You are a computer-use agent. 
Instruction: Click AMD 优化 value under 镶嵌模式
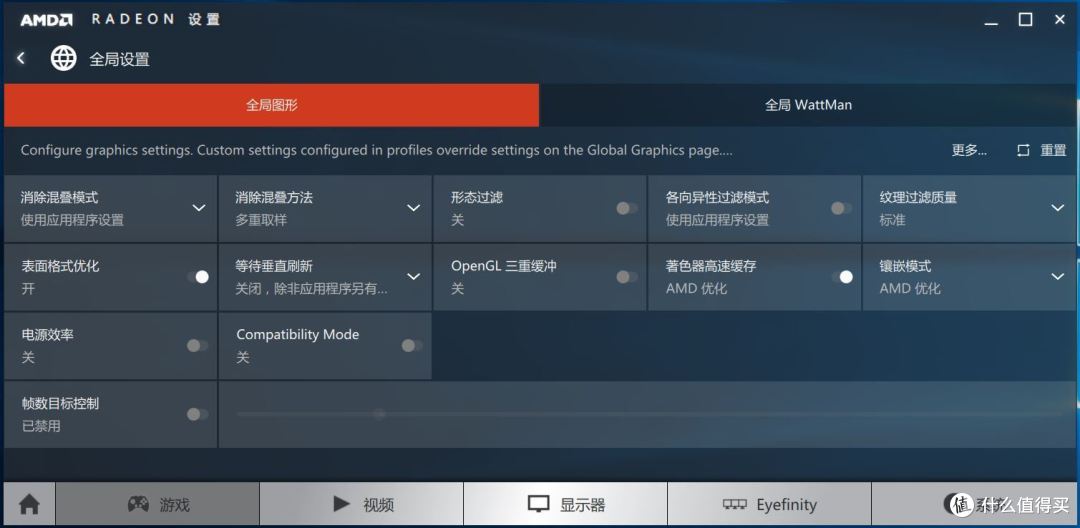pyautogui.click(x=910, y=289)
